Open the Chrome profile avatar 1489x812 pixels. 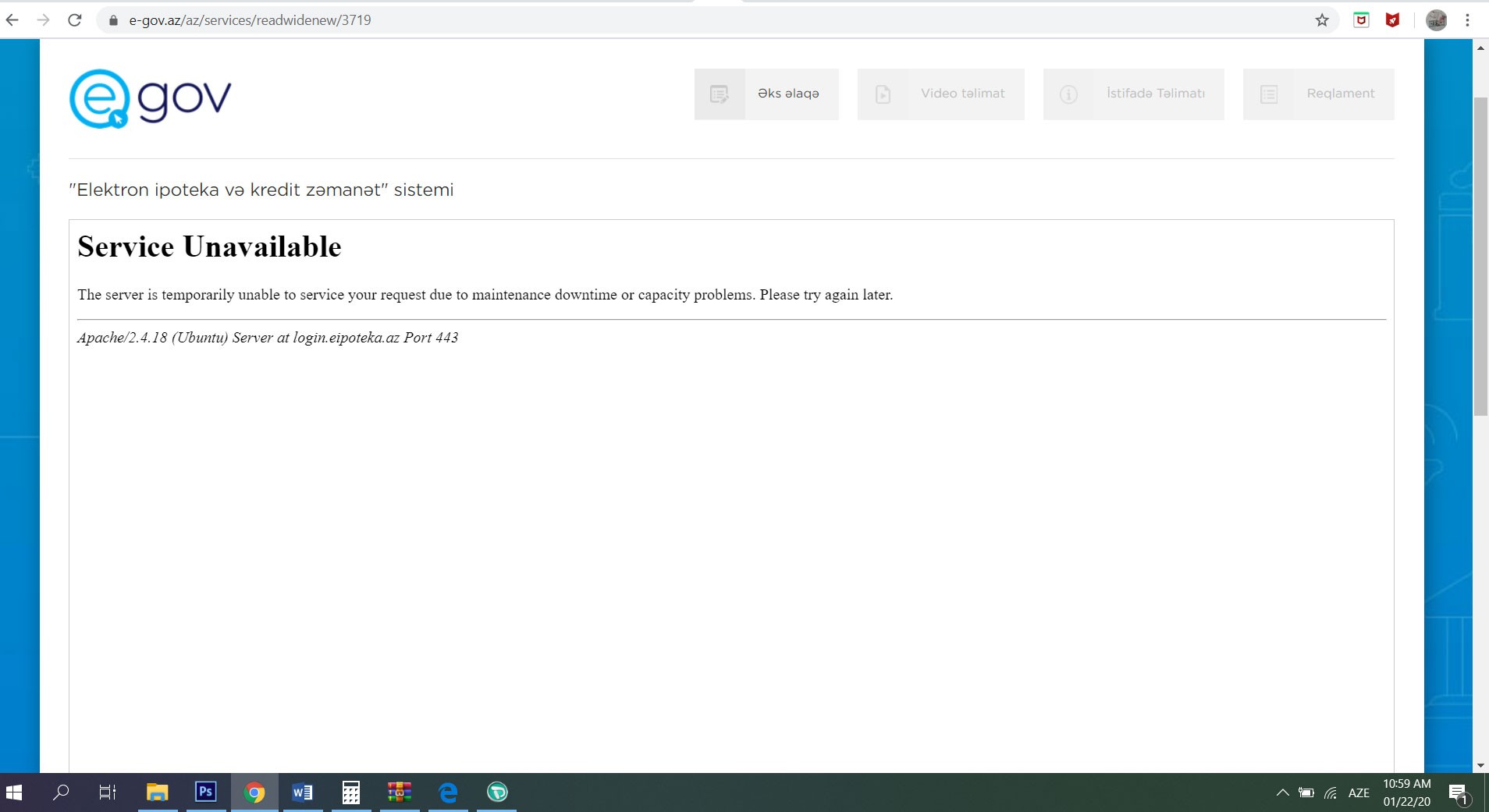1436,20
